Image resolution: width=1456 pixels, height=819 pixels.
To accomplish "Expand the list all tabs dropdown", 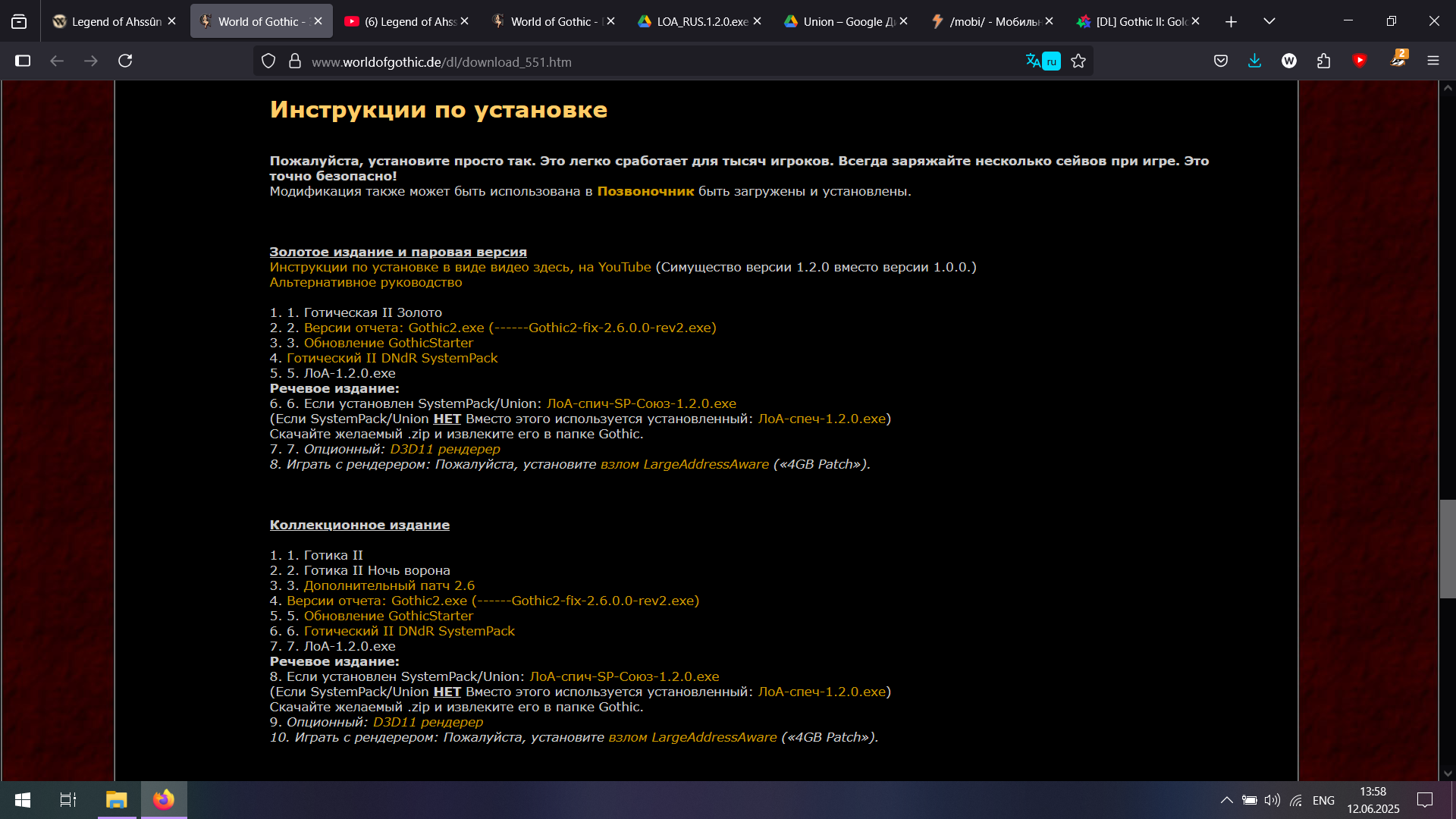I will pyautogui.click(x=1269, y=21).
